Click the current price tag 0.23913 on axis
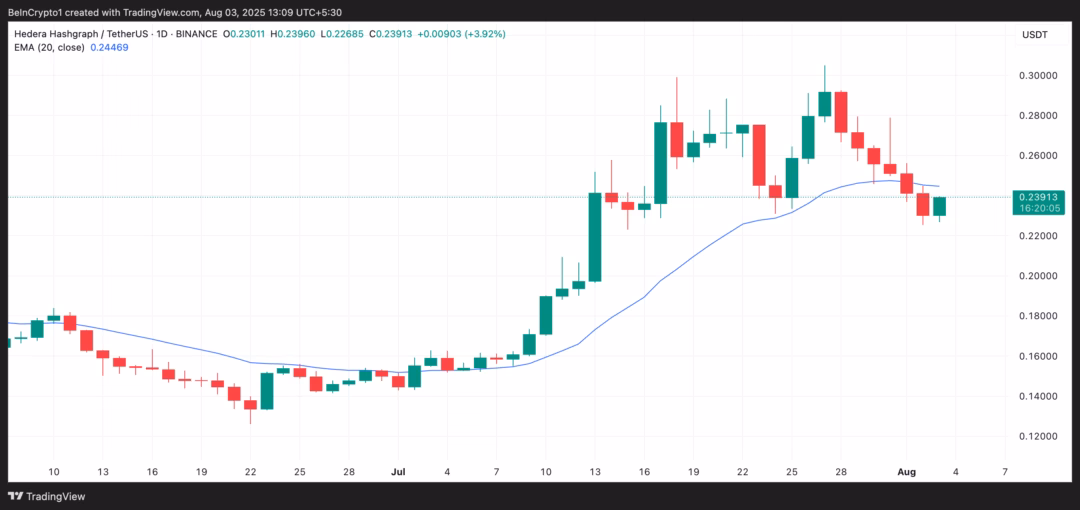The width and height of the screenshot is (1080, 510). tap(1036, 197)
